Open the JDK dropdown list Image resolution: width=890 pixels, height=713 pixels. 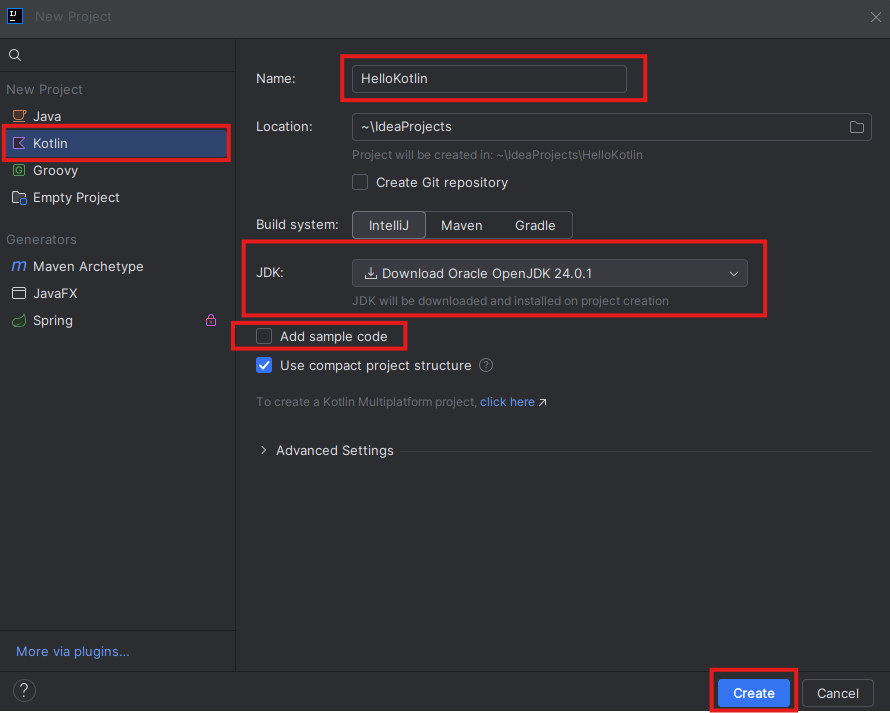pyautogui.click(x=549, y=273)
